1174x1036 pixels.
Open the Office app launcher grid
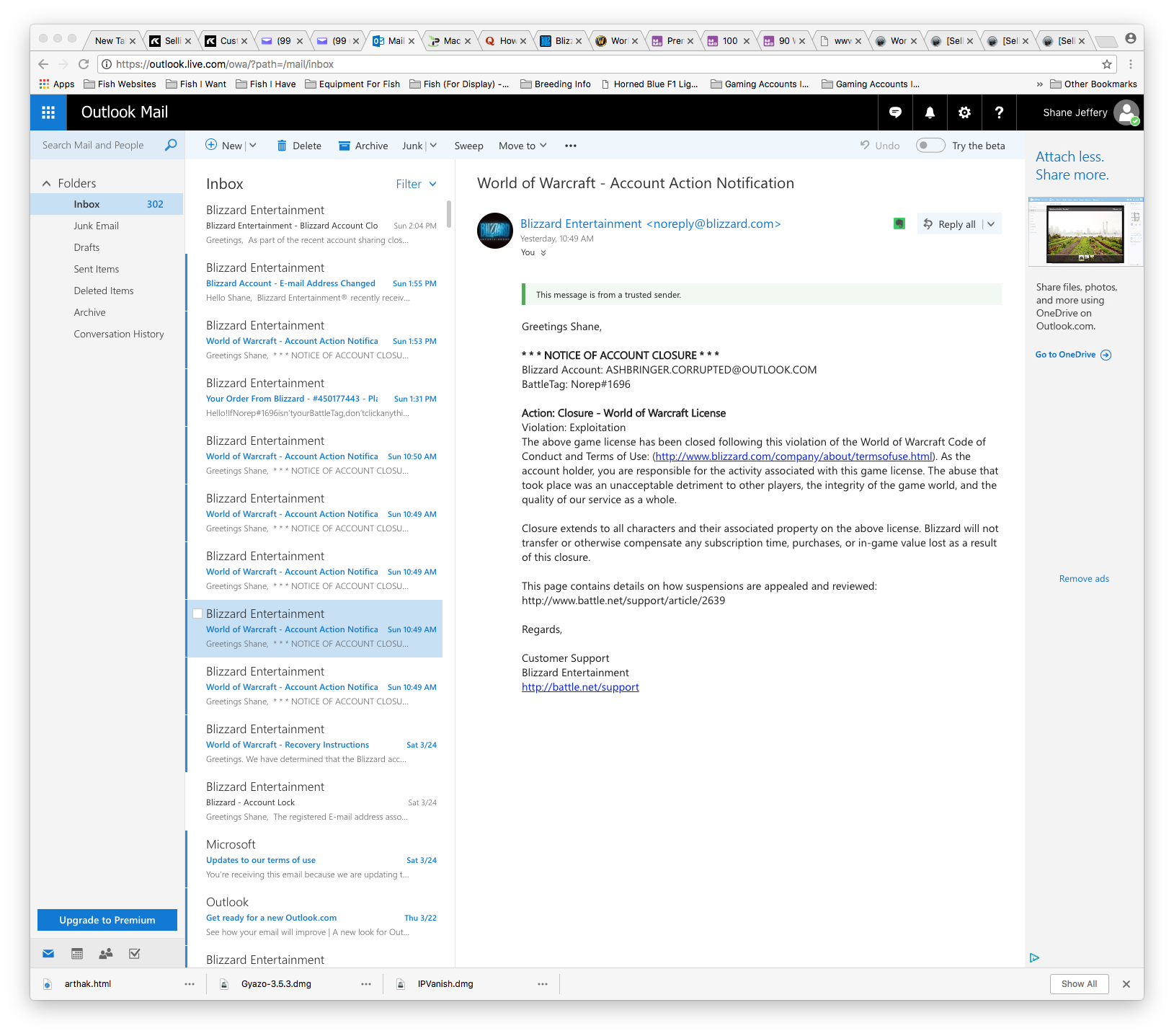click(48, 112)
